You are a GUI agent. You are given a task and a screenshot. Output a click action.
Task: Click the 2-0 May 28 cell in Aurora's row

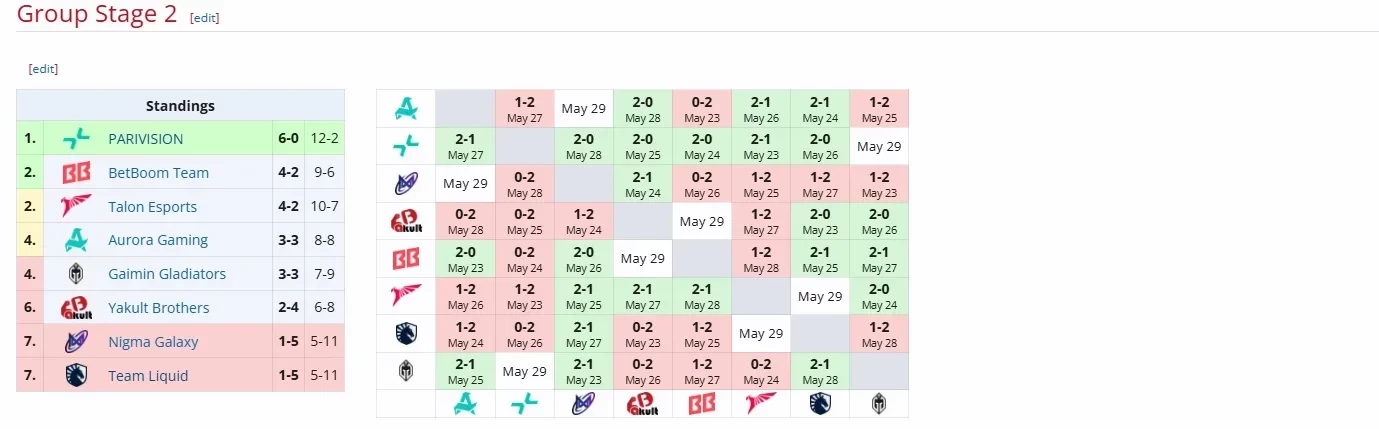coord(643,108)
